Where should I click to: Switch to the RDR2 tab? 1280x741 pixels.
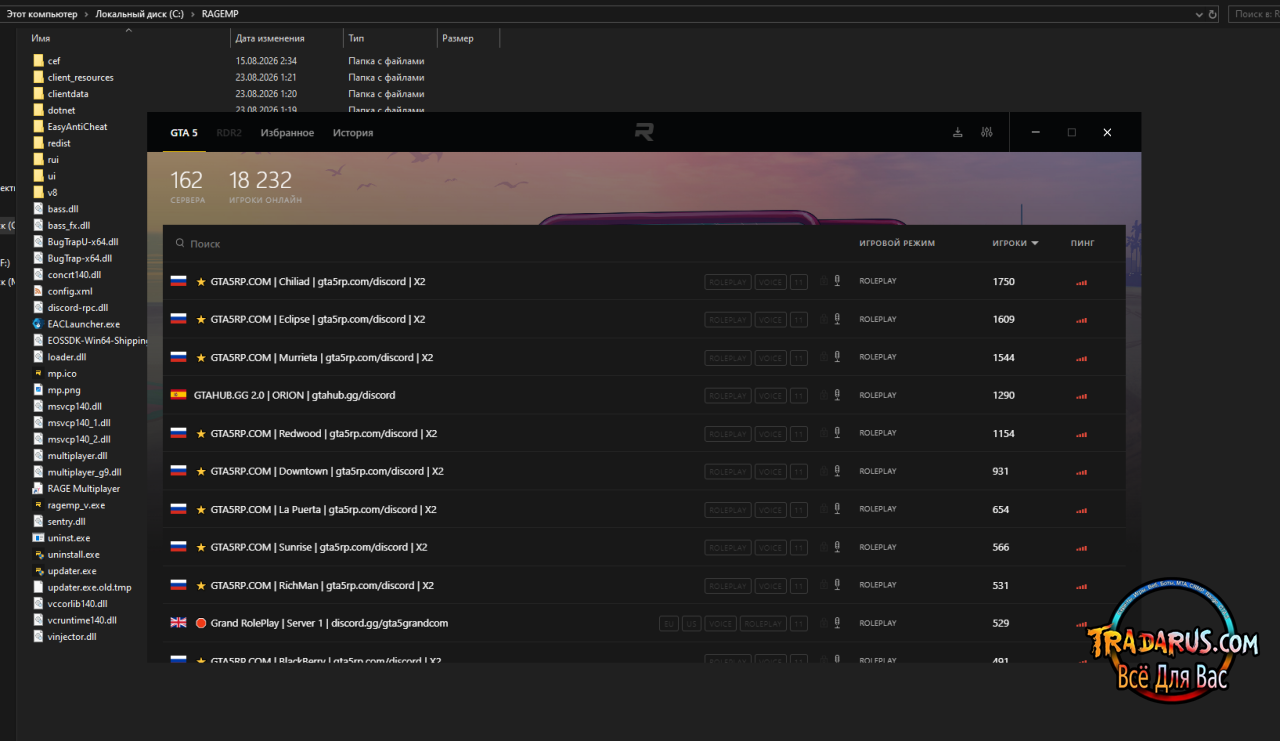[x=229, y=133]
